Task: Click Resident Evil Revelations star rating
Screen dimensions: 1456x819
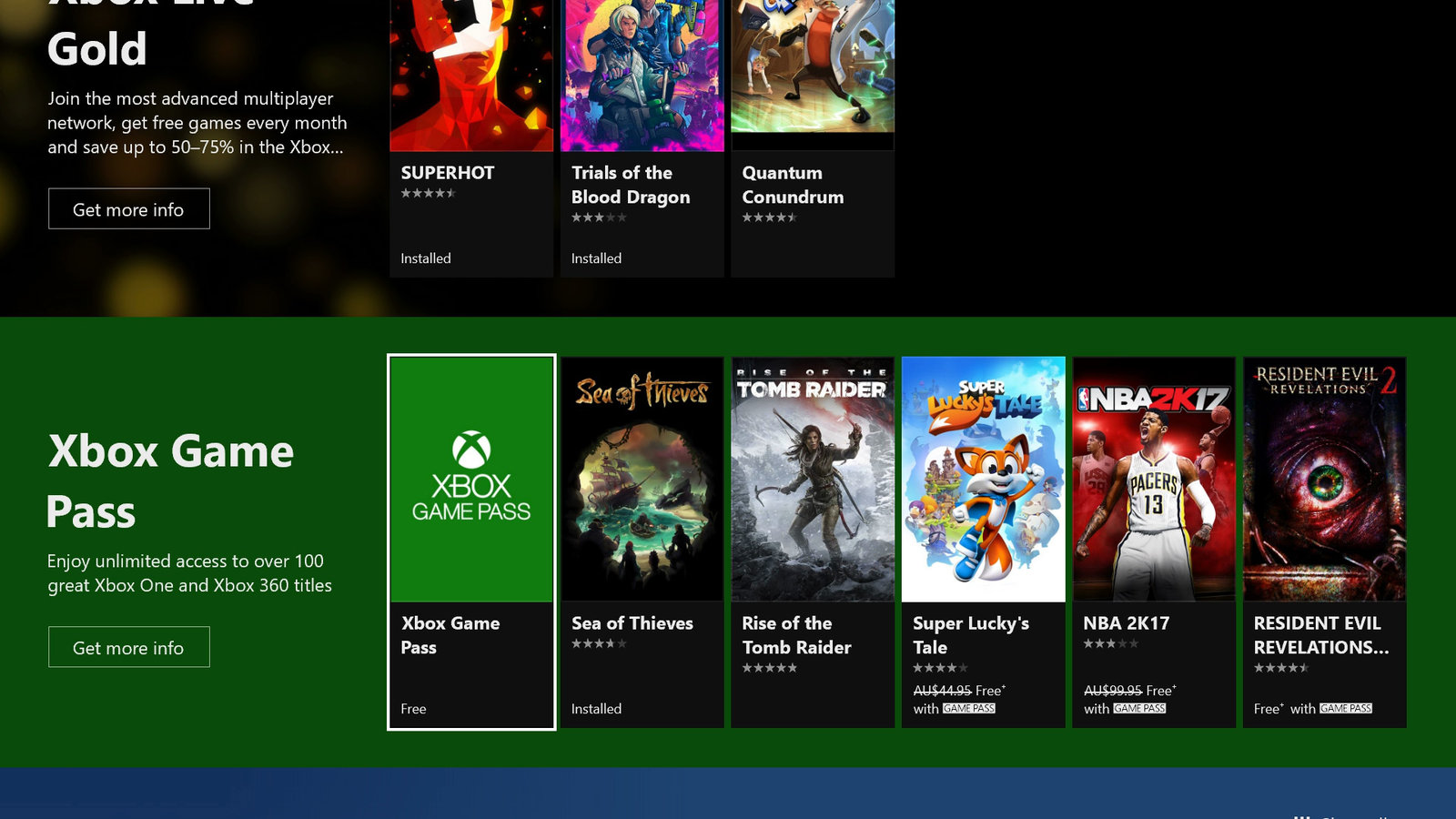Action: [x=1281, y=668]
